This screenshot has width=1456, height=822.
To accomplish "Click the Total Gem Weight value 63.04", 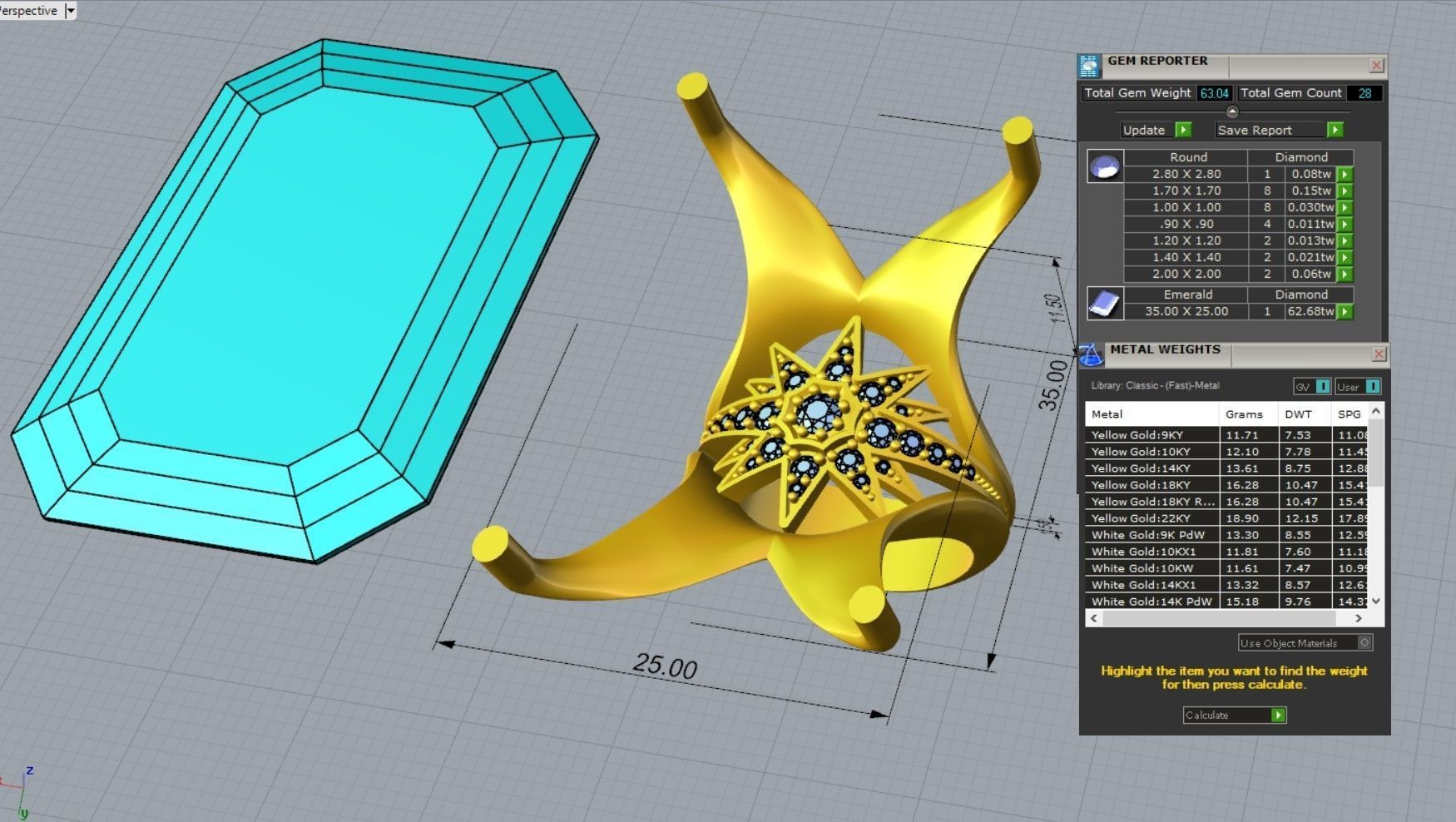I will tap(1215, 93).
